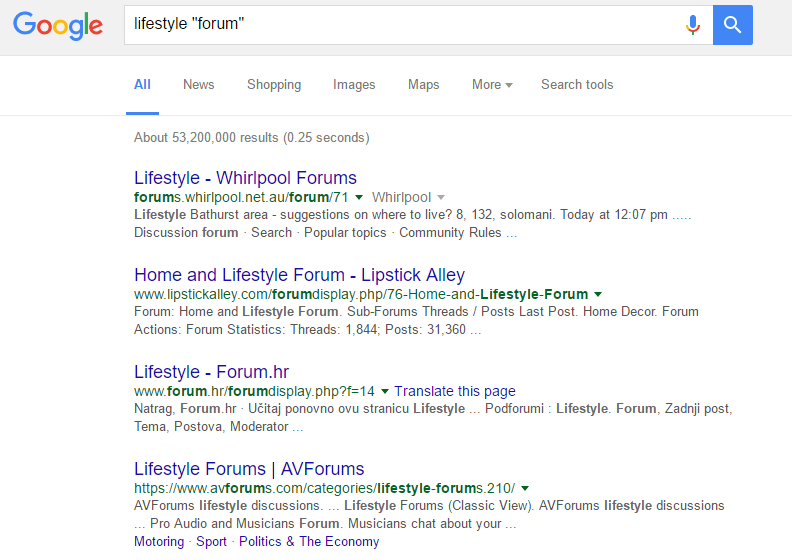Select the All results tab
This screenshot has width=792, height=560.
point(142,84)
